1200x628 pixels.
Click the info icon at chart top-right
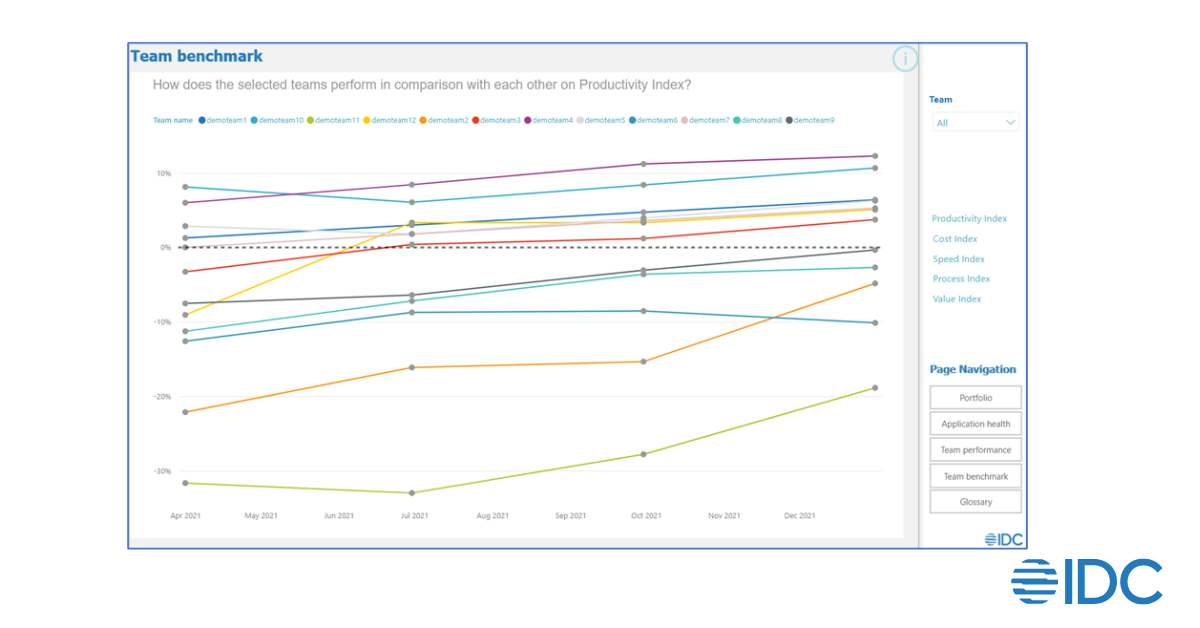pyautogui.click(x=904, y=59)
